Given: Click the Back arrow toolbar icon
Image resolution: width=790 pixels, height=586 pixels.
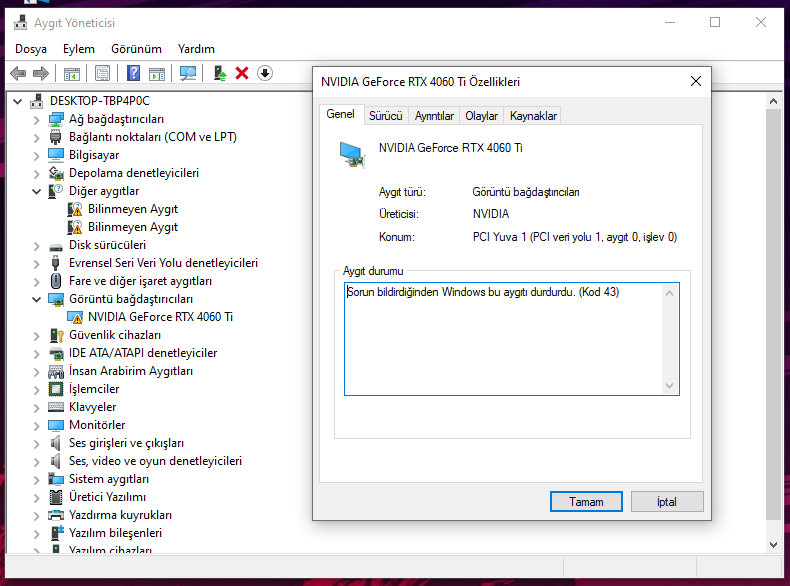Looking at the screenshot, I should point(18,74).
